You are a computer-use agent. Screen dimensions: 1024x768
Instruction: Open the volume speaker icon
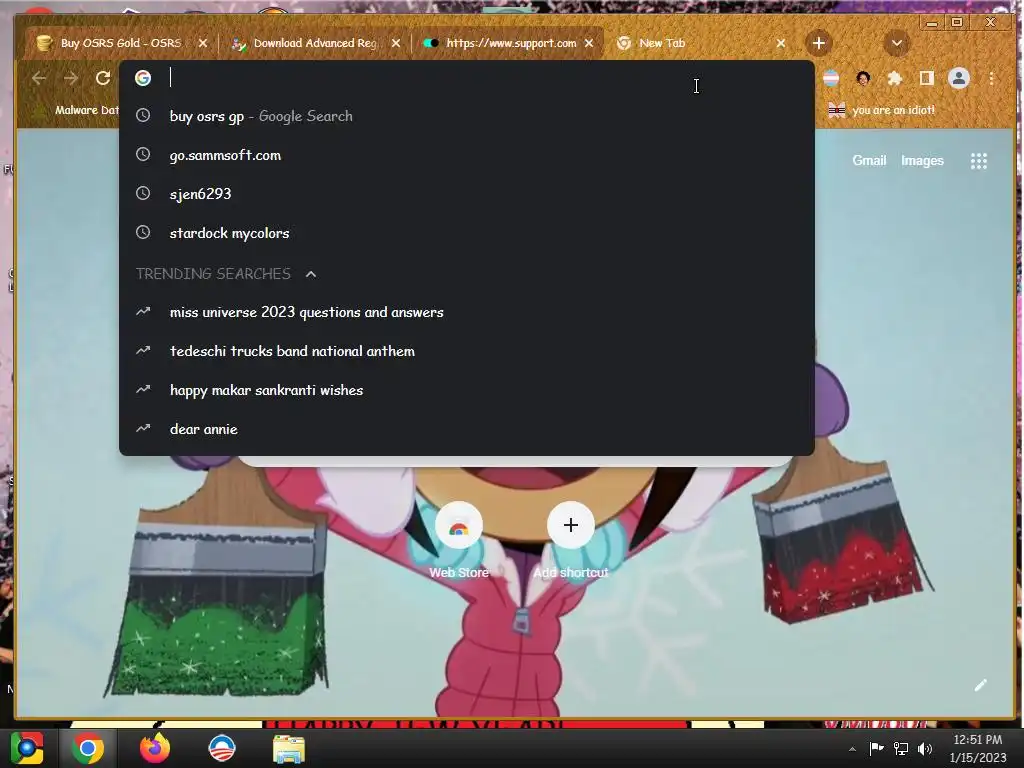pyautogui.click(x=925, y=748)
